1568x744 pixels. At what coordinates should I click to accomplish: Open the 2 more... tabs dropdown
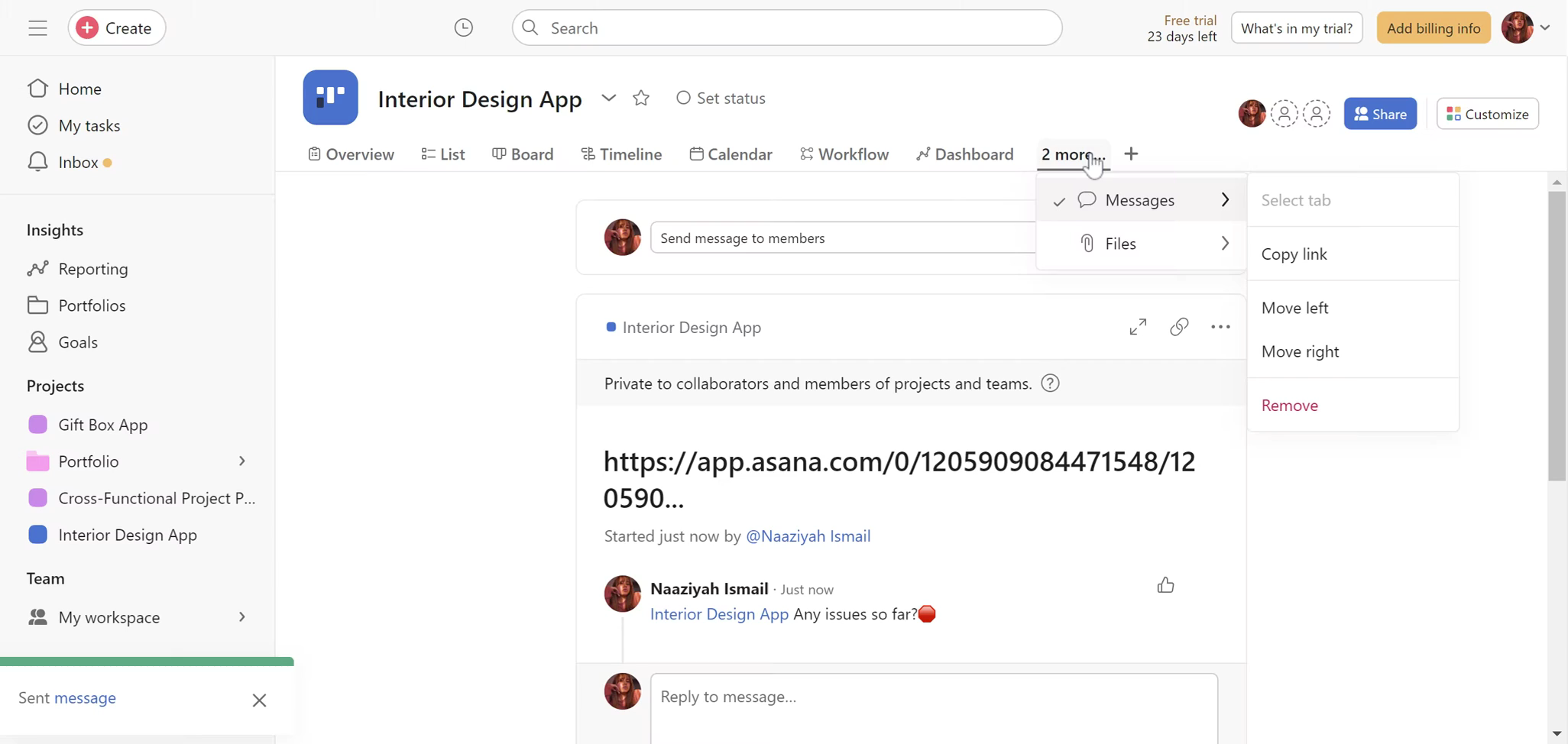point(1073,154)
